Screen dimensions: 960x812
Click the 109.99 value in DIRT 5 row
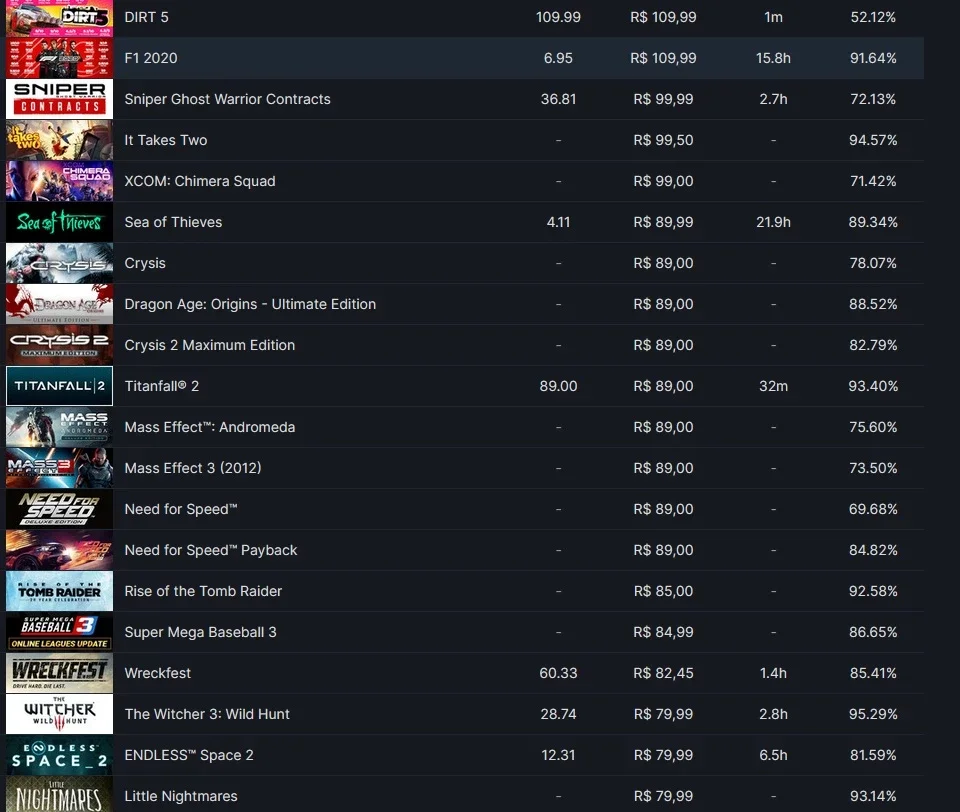(558, 17)
